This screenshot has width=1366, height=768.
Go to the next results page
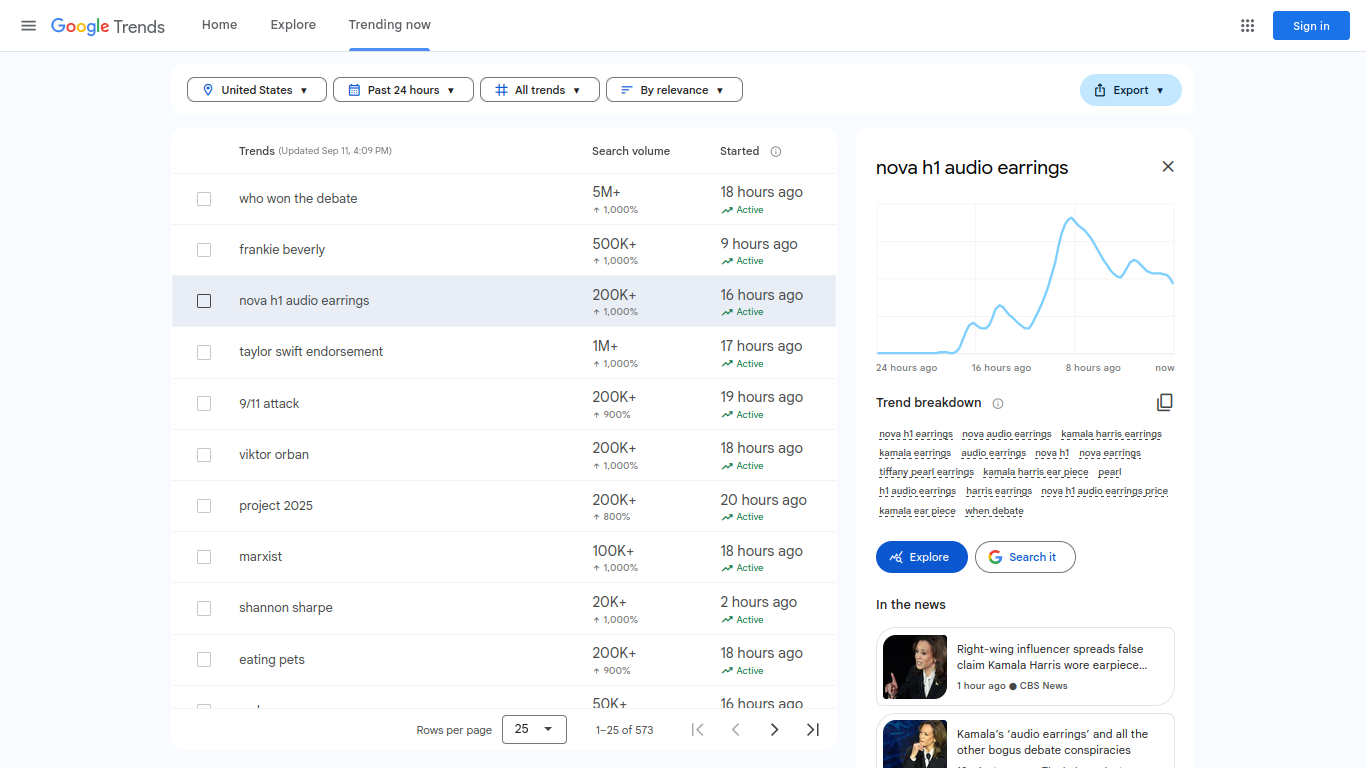coord(774,730)
